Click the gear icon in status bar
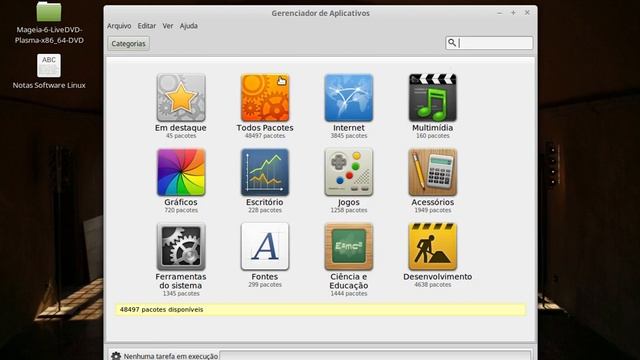The width and height of the screenshot is (640, 360). tap(116, 356)
